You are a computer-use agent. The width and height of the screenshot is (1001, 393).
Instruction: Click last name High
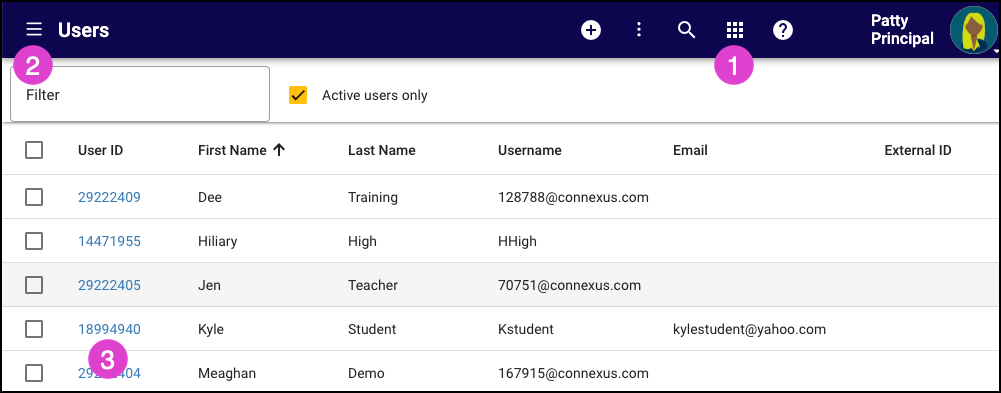363,241
